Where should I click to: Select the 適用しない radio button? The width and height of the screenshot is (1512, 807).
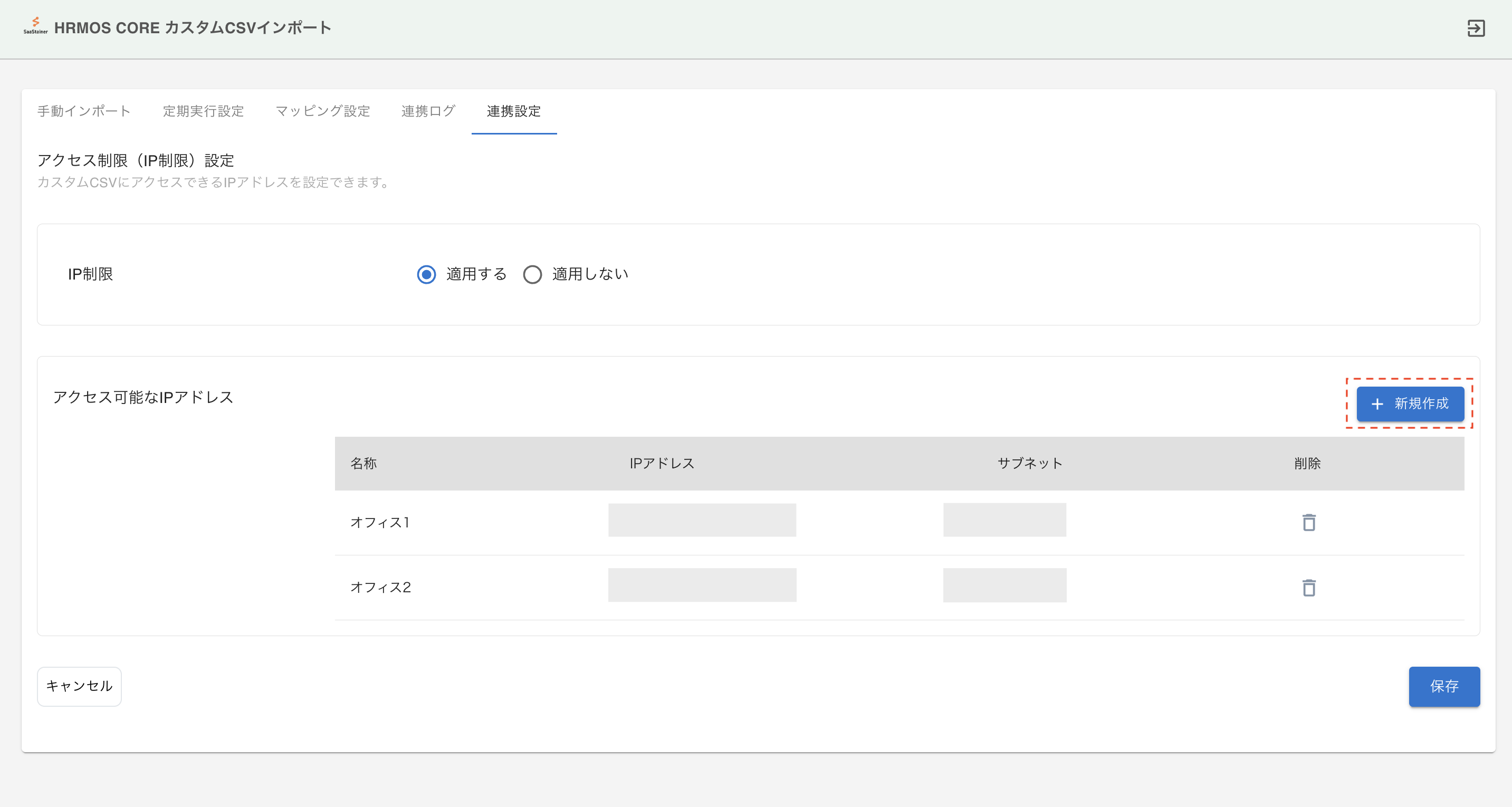532,274
